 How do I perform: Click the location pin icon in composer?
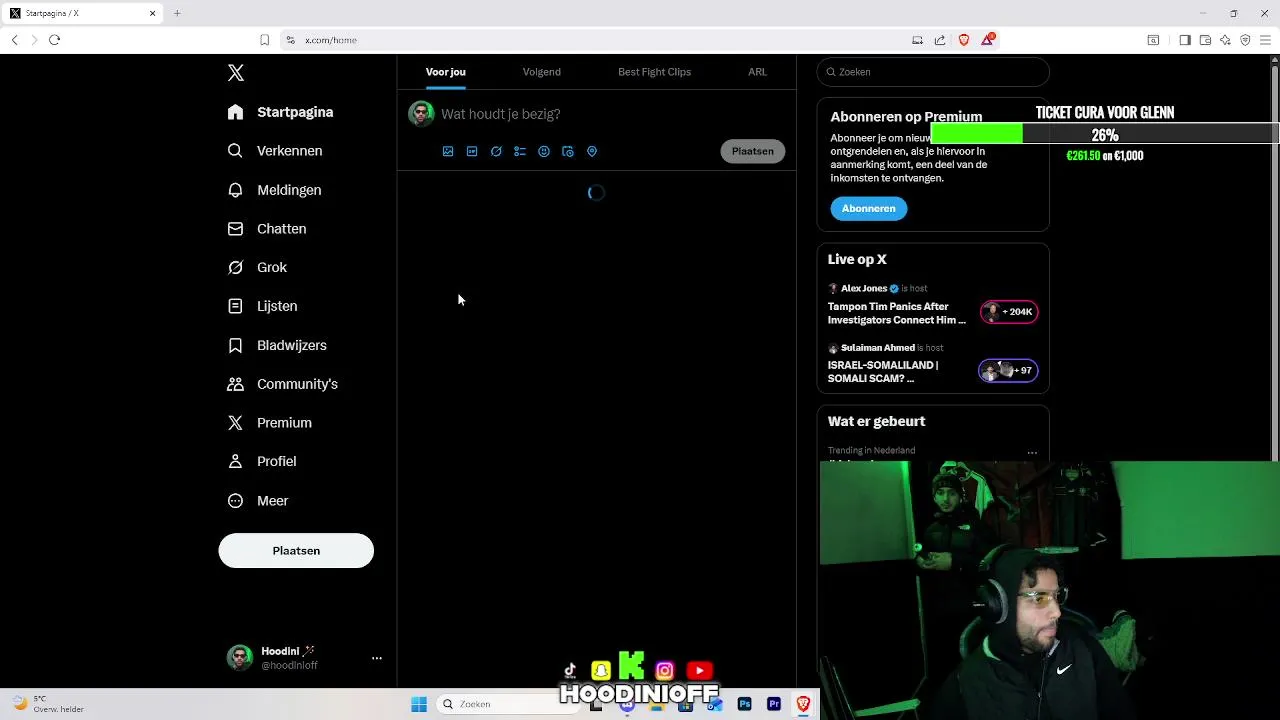(592, 151)
